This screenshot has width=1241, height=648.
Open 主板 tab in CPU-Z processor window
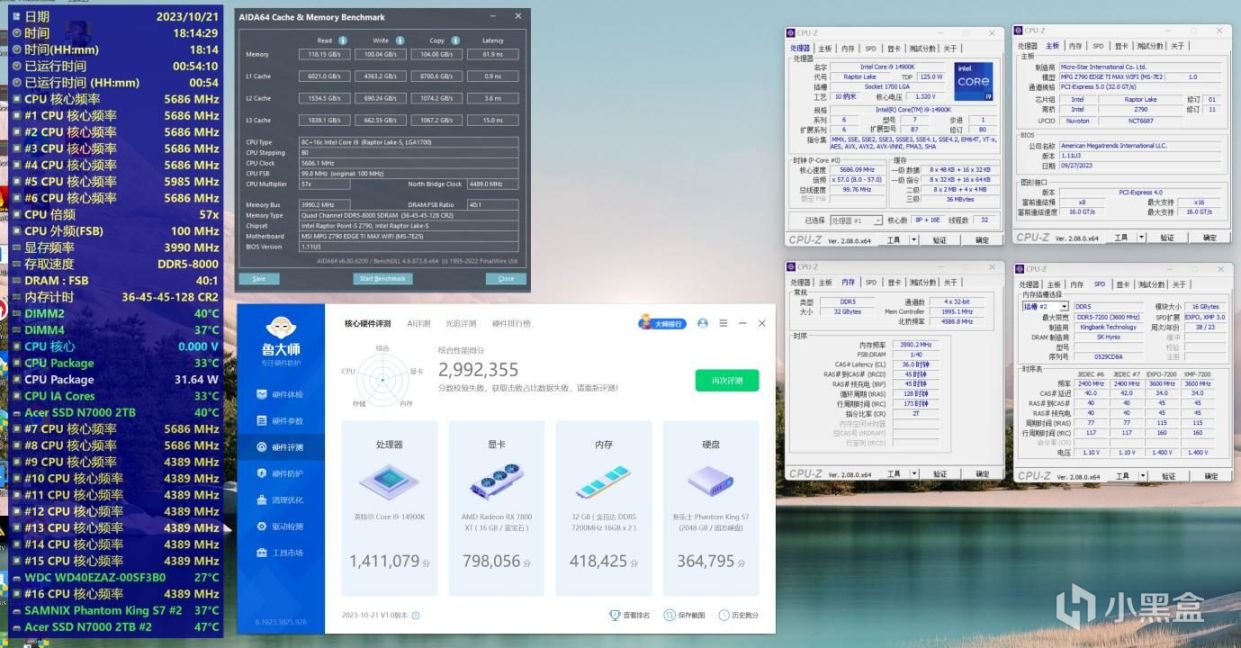(x=825, y=47)
